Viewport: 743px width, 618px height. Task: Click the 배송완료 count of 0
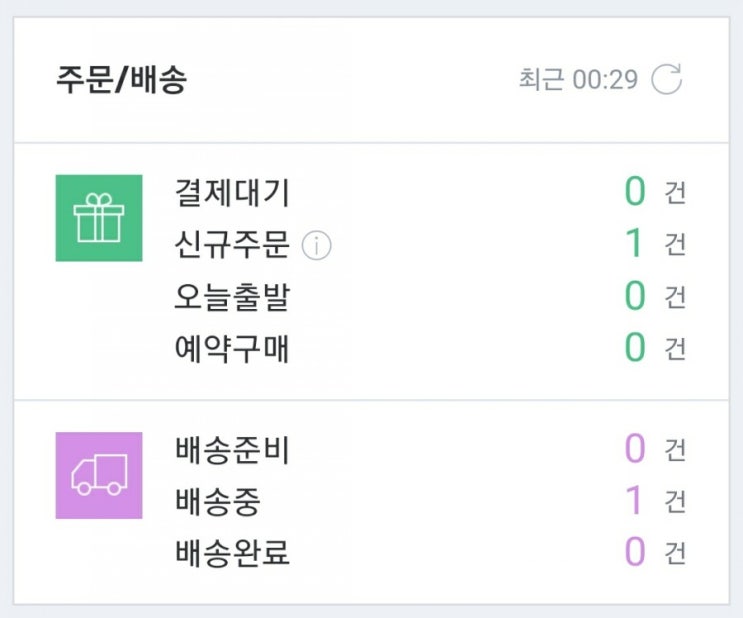tap(635, 552)
